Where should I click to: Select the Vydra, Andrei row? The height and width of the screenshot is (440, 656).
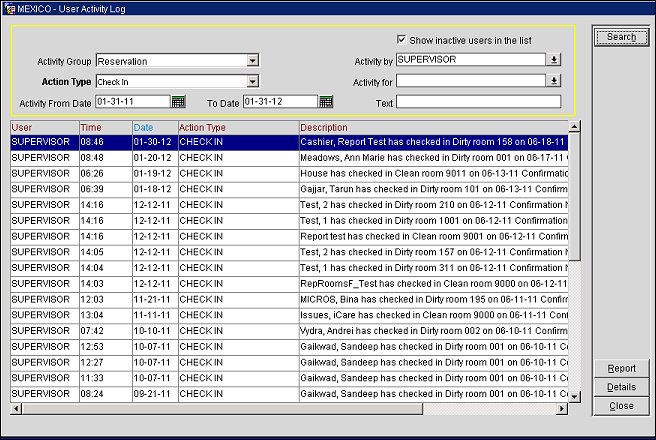289,331
